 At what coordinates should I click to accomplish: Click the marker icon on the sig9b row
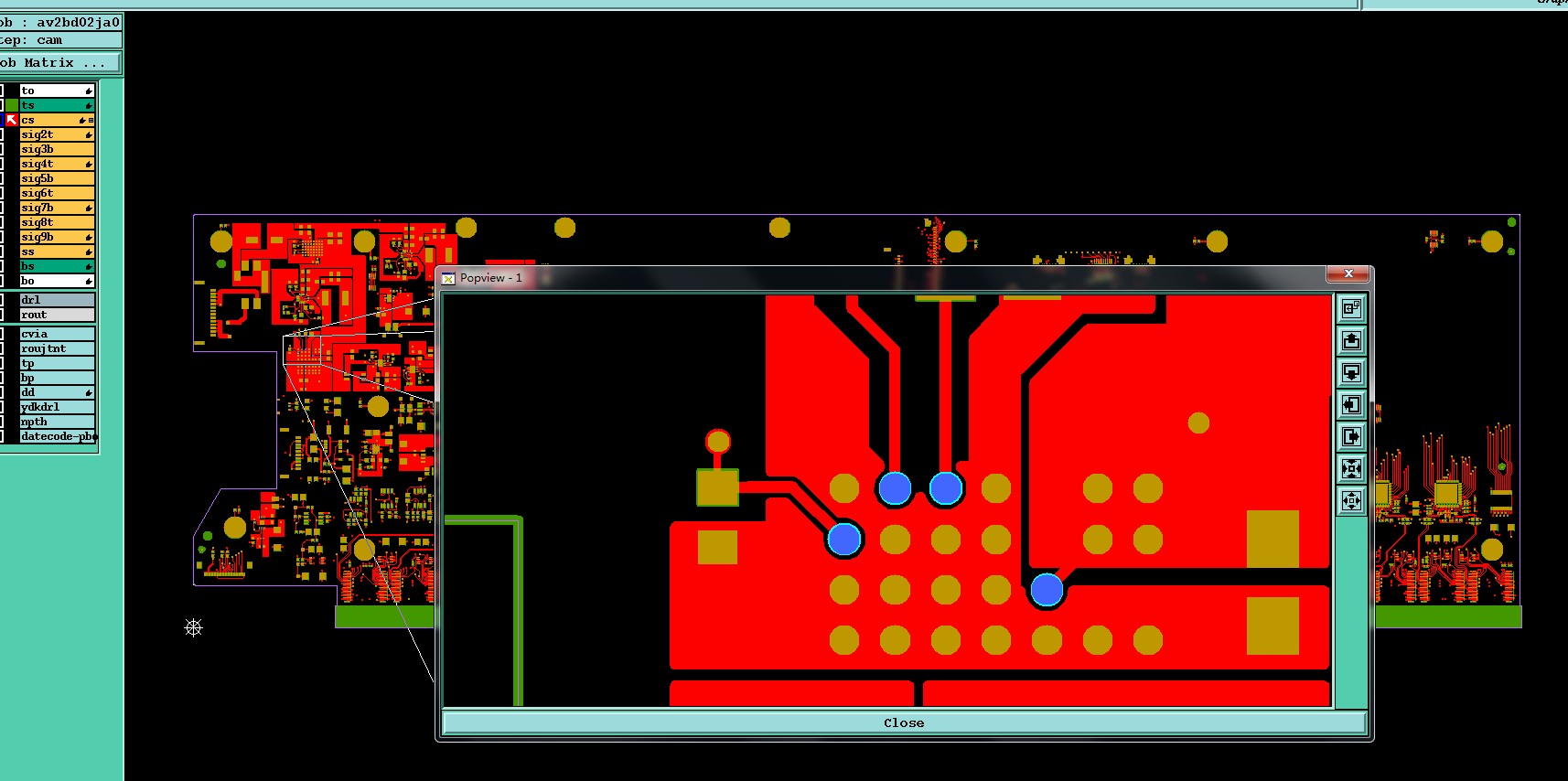89,237
